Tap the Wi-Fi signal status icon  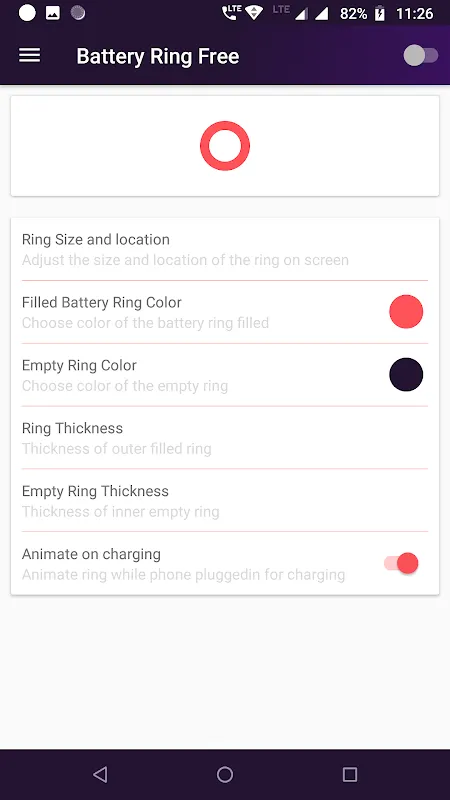click(x=254, y=14)
